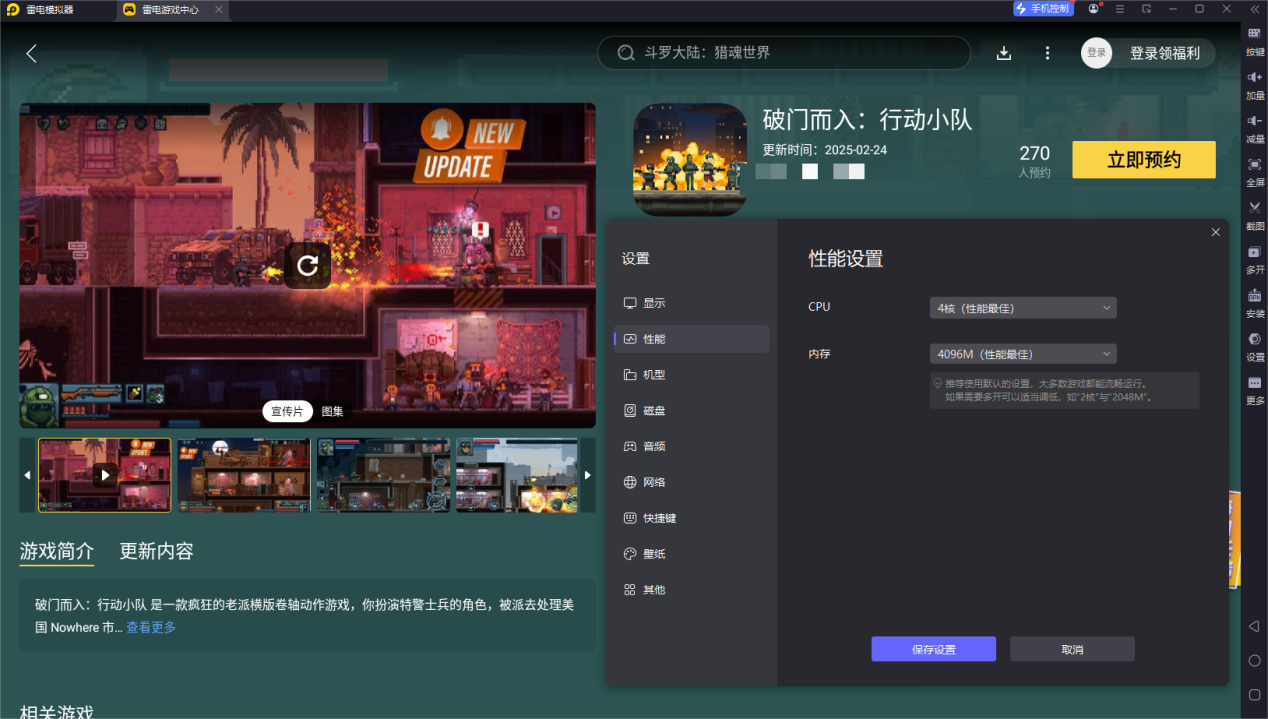Click the magnifier search icon
This screenshot has height=719, width=1268.
coord(626,53)
